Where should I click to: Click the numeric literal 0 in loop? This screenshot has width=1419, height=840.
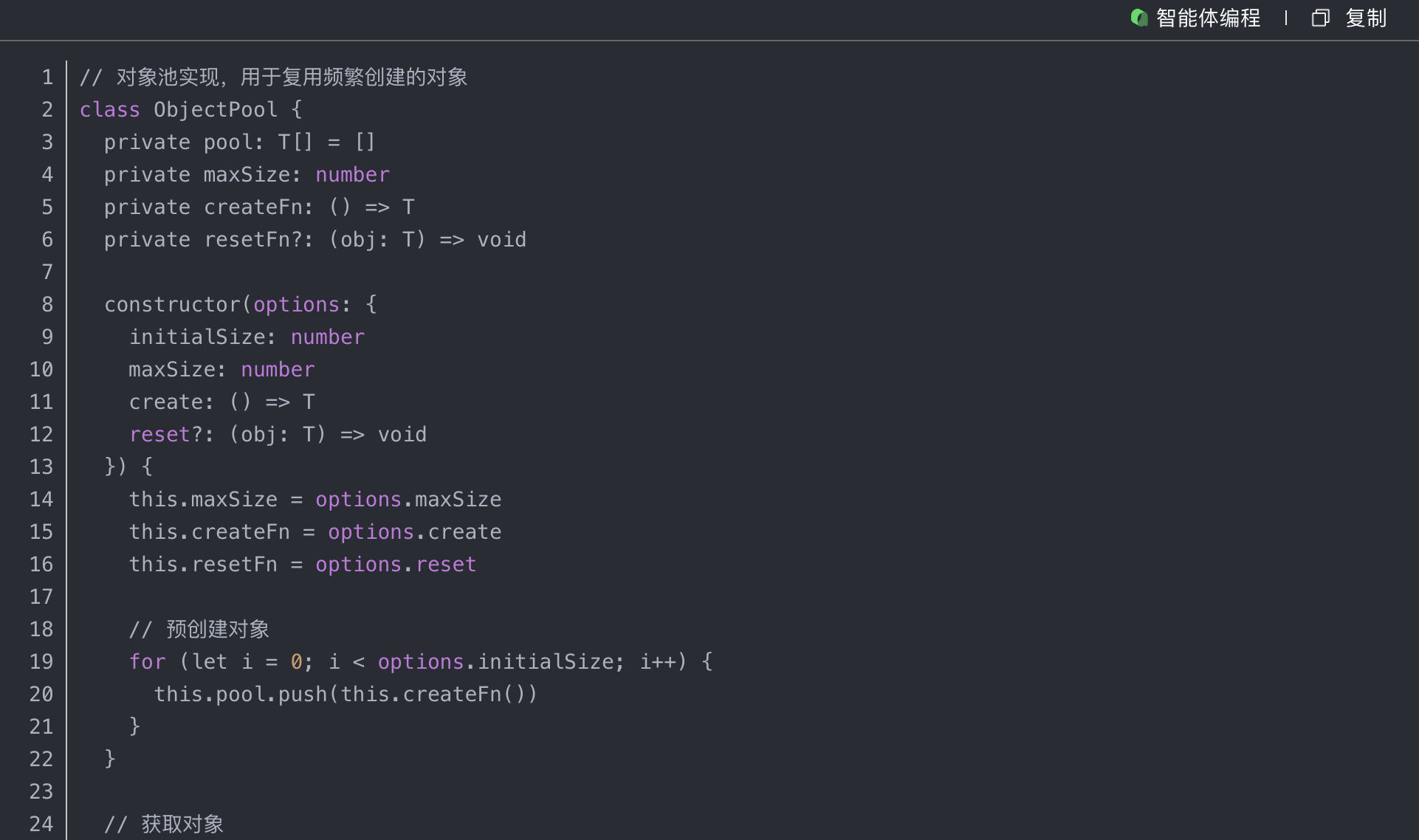296,662
